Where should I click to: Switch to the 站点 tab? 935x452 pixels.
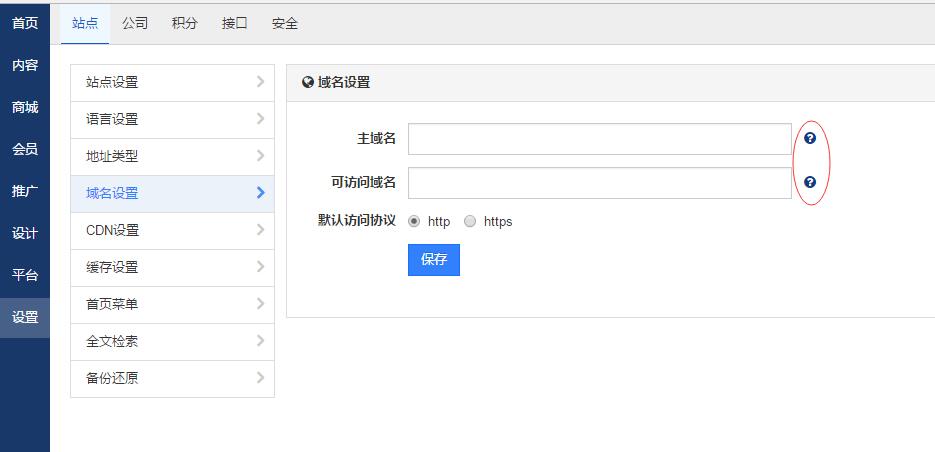[x=85, y=23]
